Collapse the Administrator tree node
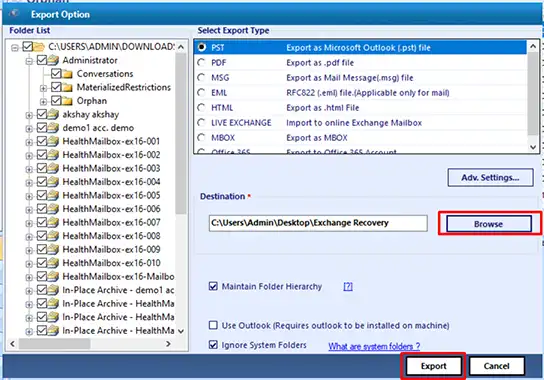544x380 pixels. pyautogui.click(x=29, y=61)
